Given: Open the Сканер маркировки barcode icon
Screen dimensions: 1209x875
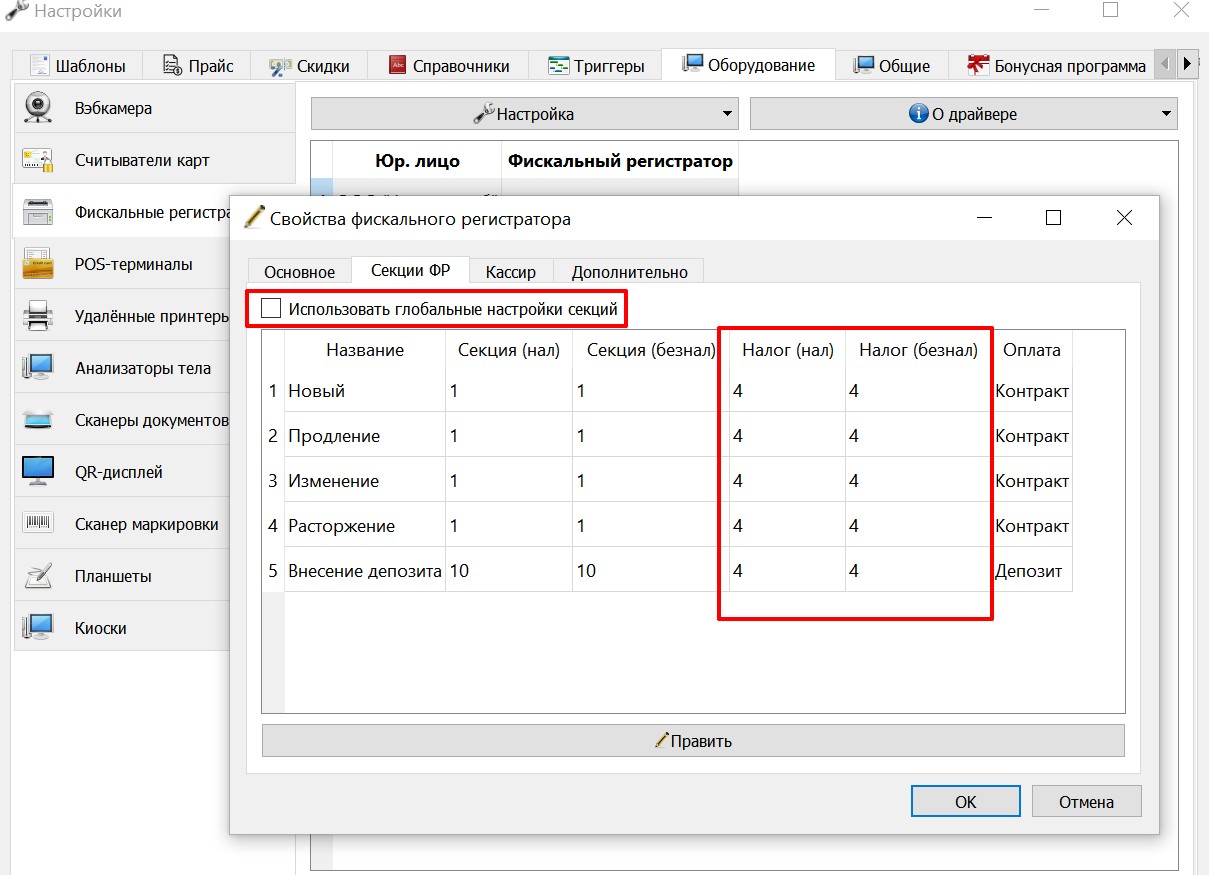Looking at the screenshot, I should pos(38,524).
